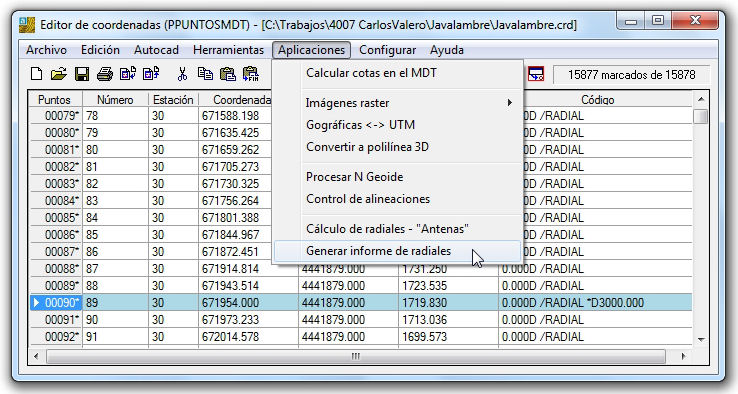This screenshot has width=738, height=394.
Task: Print using the printer icon
Action: click(x=104, y=74)
